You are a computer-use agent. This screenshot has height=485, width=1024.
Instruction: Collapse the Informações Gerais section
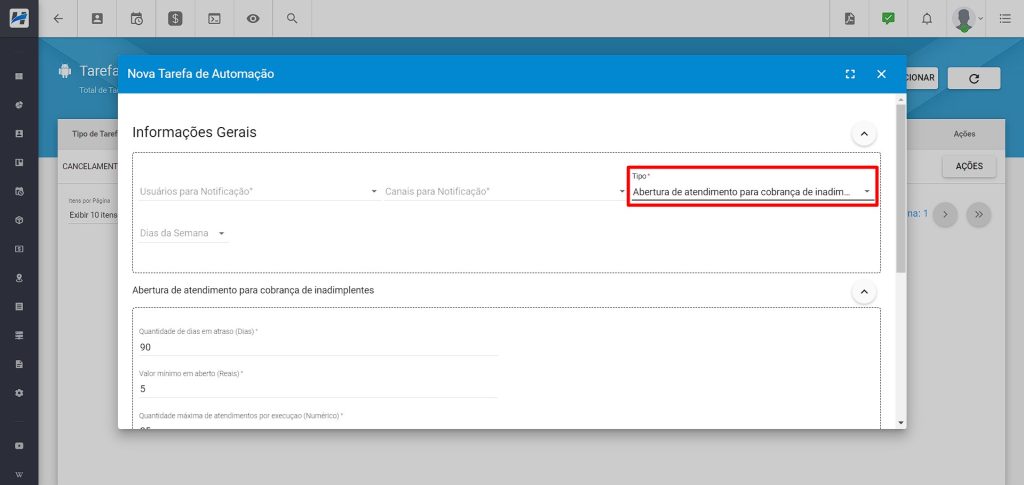(862, 133)
